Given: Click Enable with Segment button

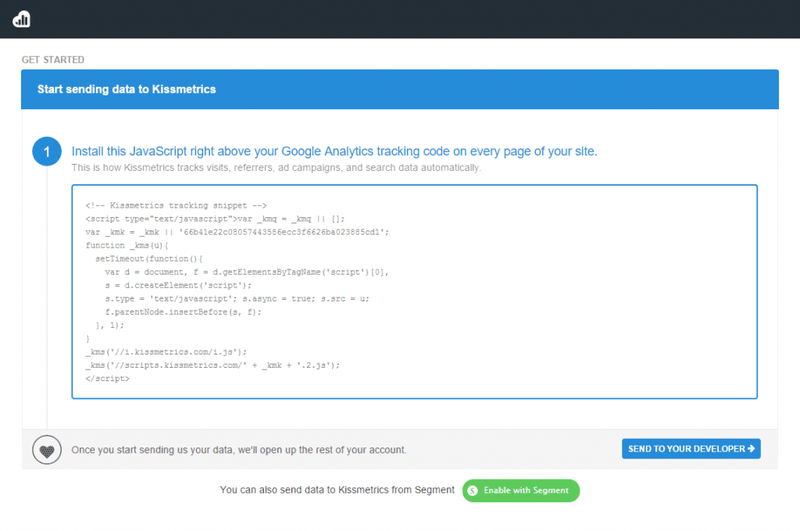Looking at the screenshot, I should [x=521, y=490].
